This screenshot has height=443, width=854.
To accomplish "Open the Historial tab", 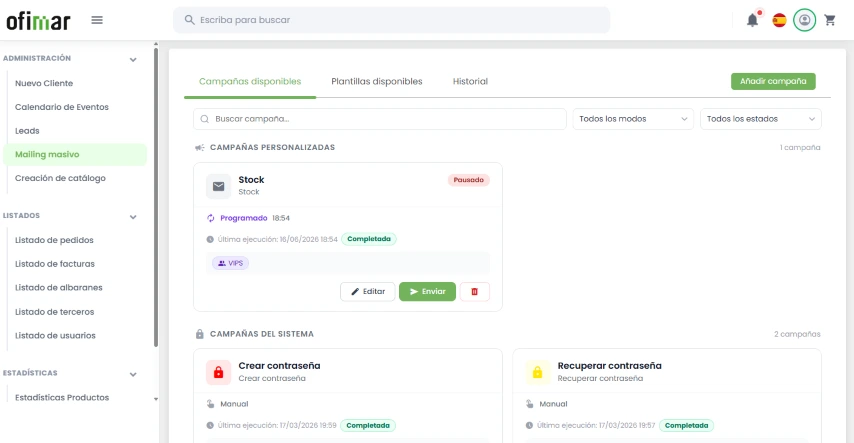I will coord(470,82).
